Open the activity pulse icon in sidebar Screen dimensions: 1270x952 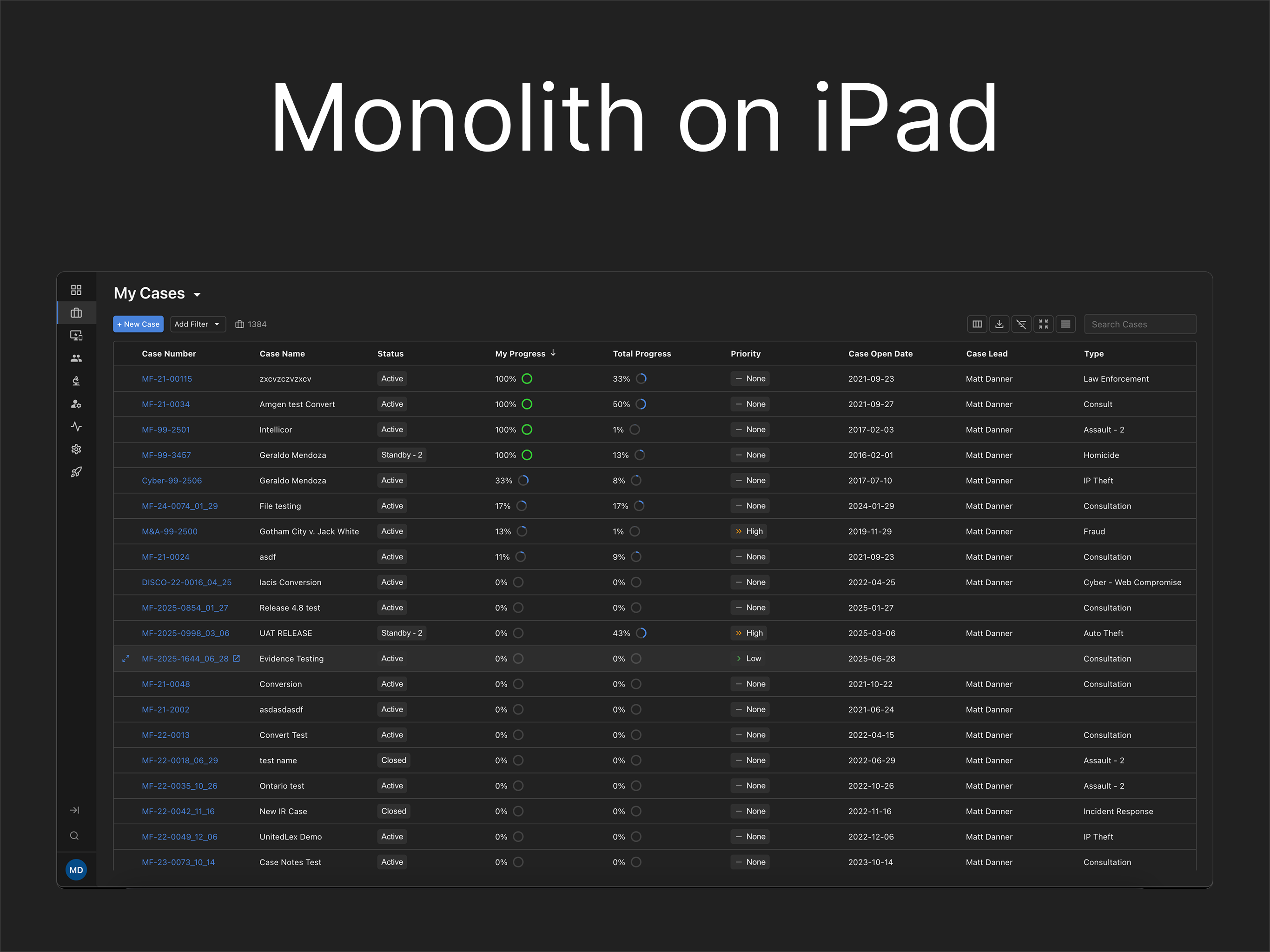pyautogui.click(x=76, y=427)
